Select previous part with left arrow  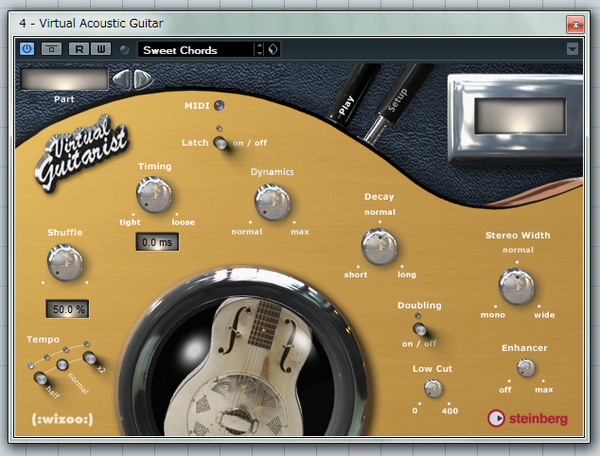(122, 80)
